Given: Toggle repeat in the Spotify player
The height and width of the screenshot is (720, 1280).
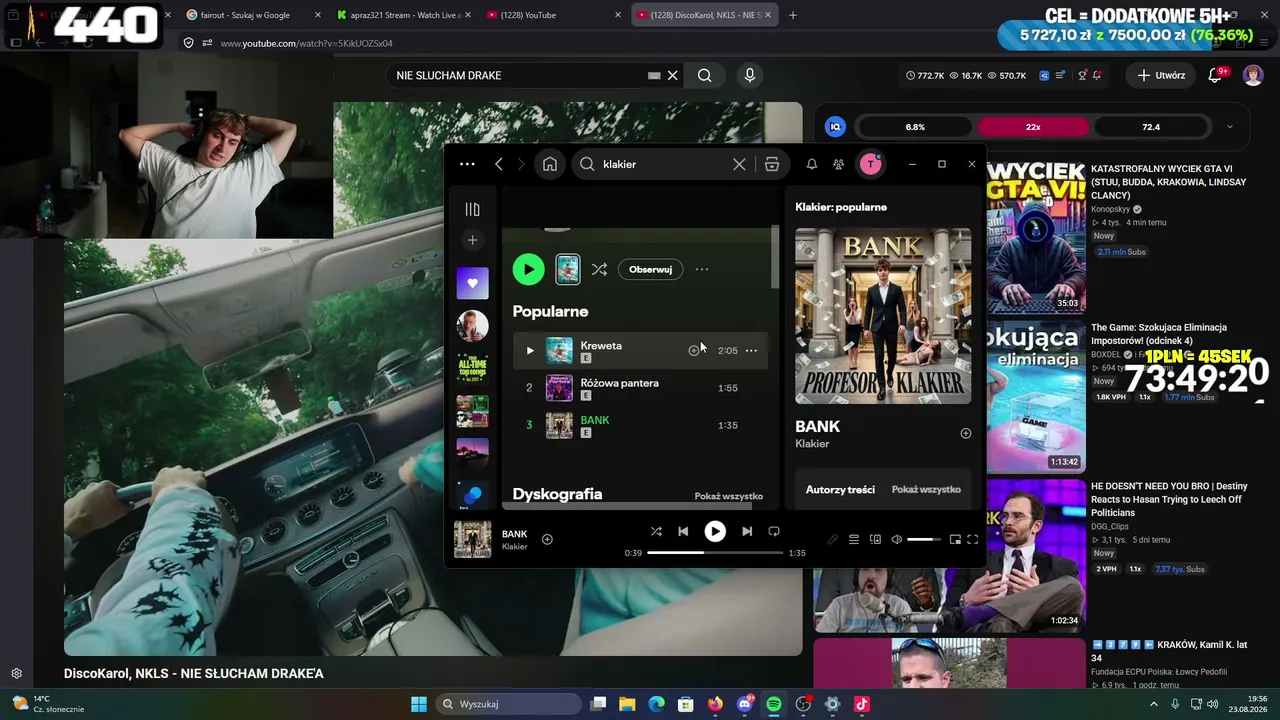Looking at the screenshot, I should (774, 532).
